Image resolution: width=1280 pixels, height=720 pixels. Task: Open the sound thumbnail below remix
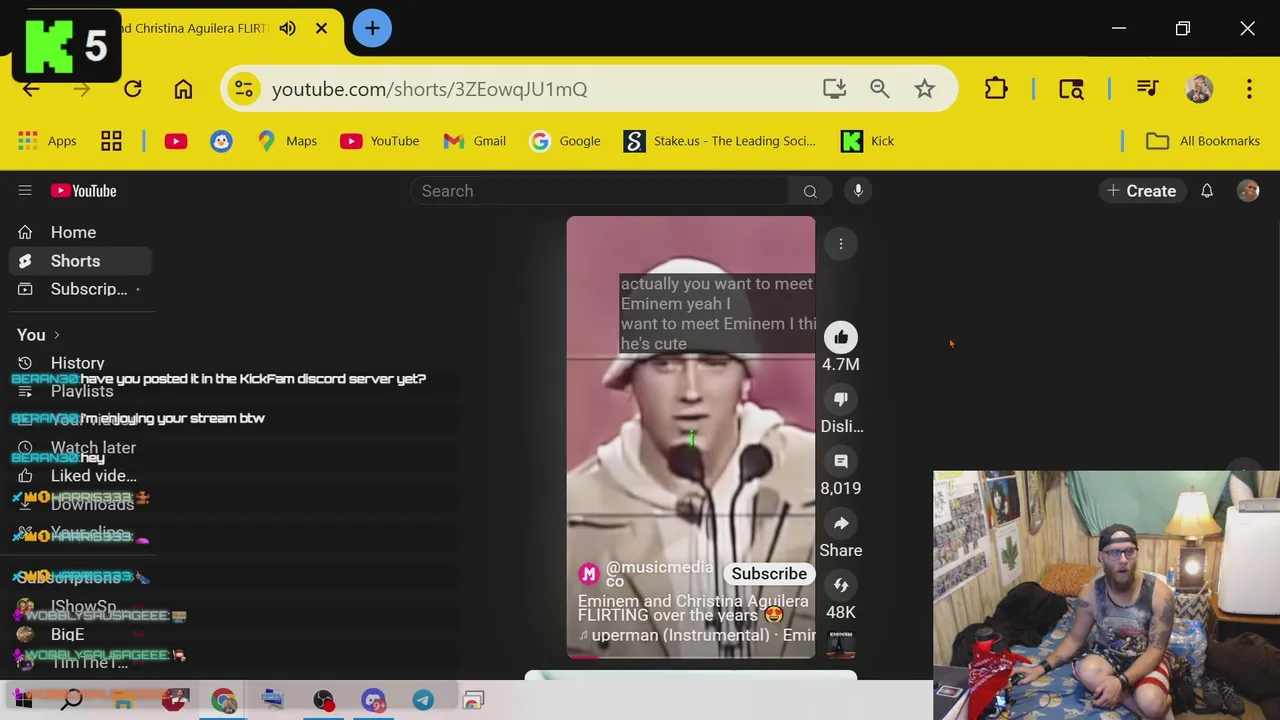841,643
